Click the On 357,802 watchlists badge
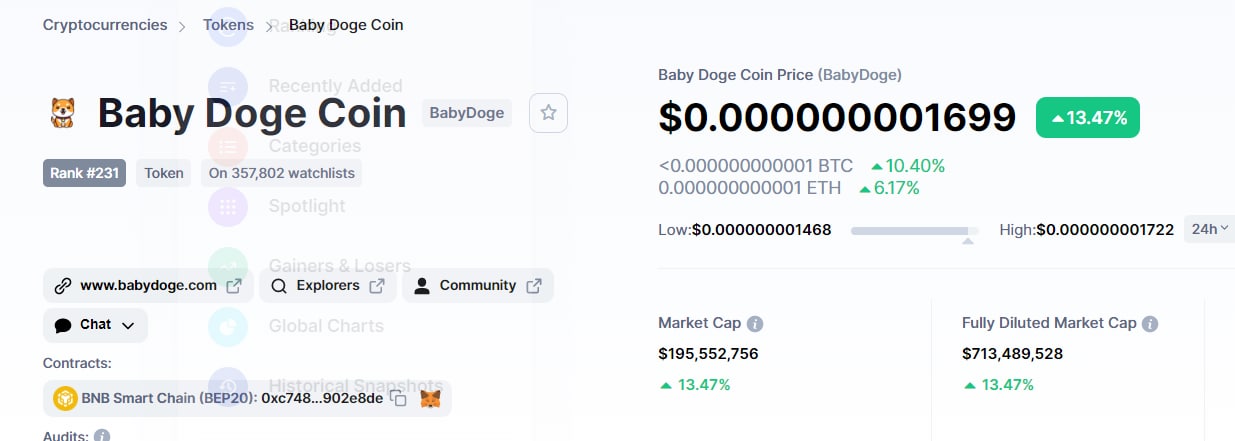 [x=282, y=173]
